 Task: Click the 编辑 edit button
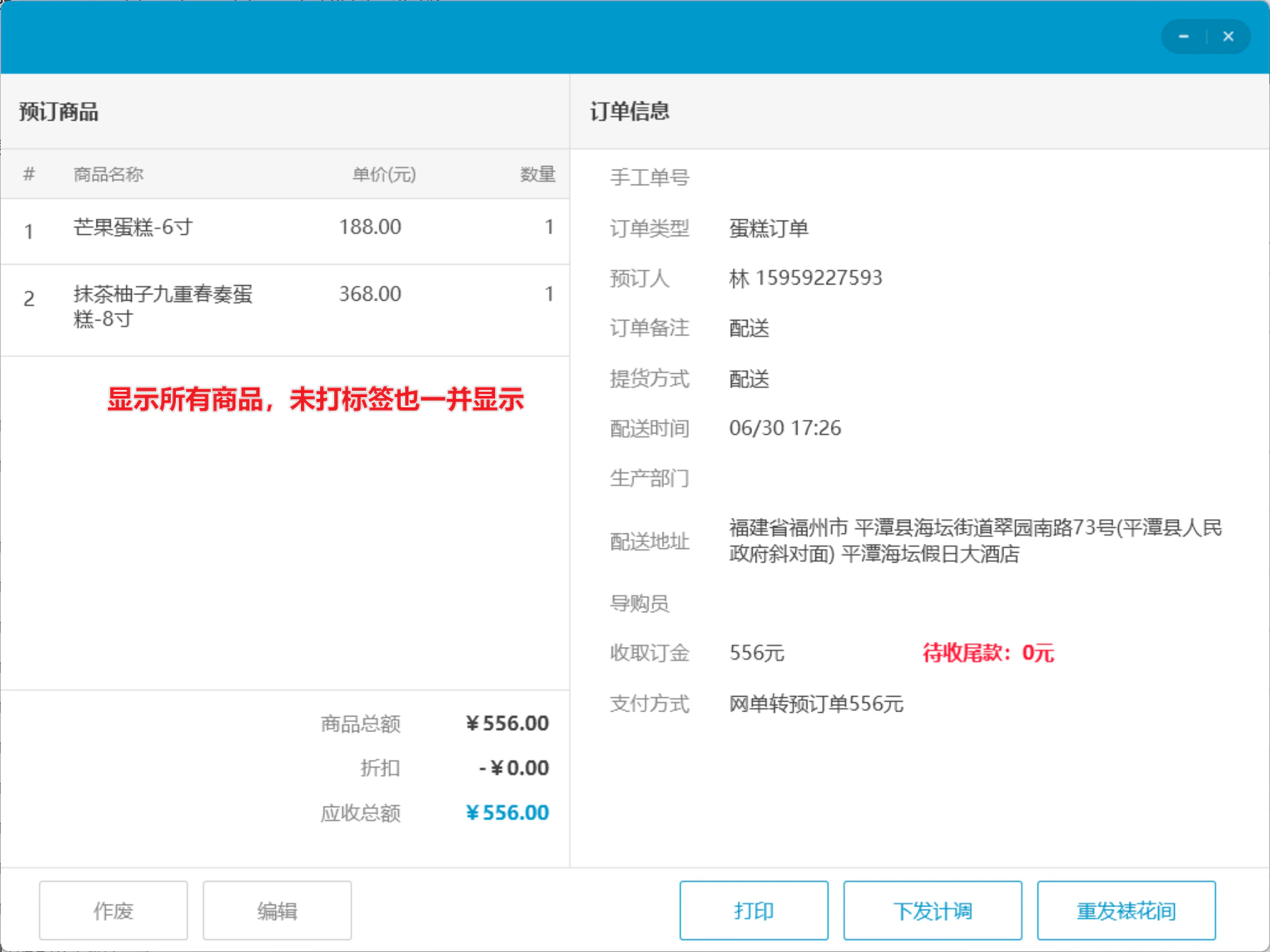[x=277, y=910]
